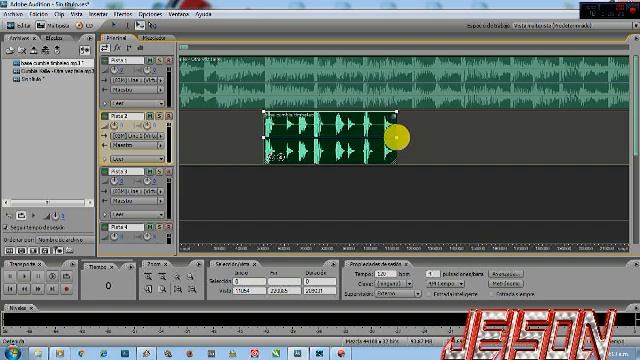Screen dimensions: 640x360
Task: Mute Pista 4 with its M button
Action: (150, 227)
